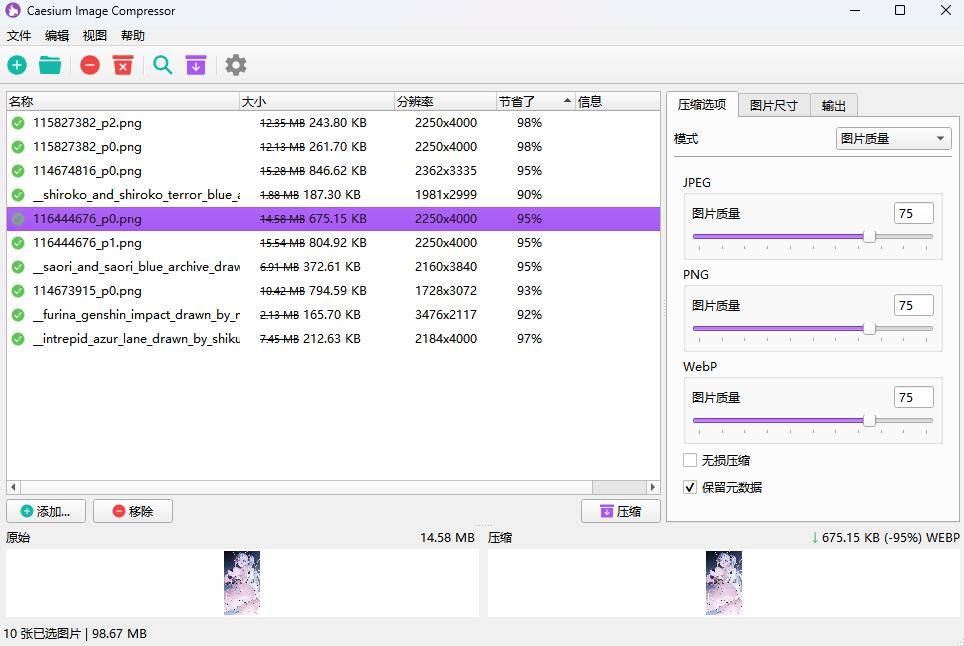Open the 文件 menu
Viewport: 964px width, 646px height.
[x=19, y=36]
